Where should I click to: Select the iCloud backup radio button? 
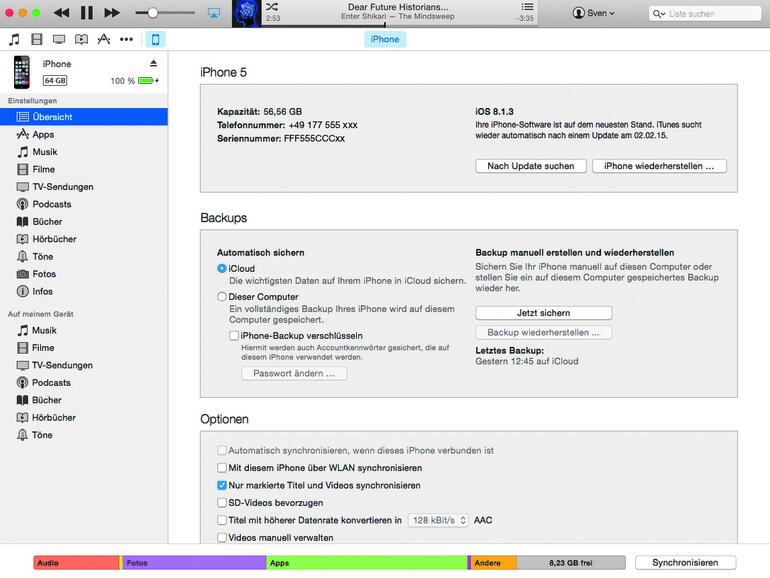(x=221, y=269)
